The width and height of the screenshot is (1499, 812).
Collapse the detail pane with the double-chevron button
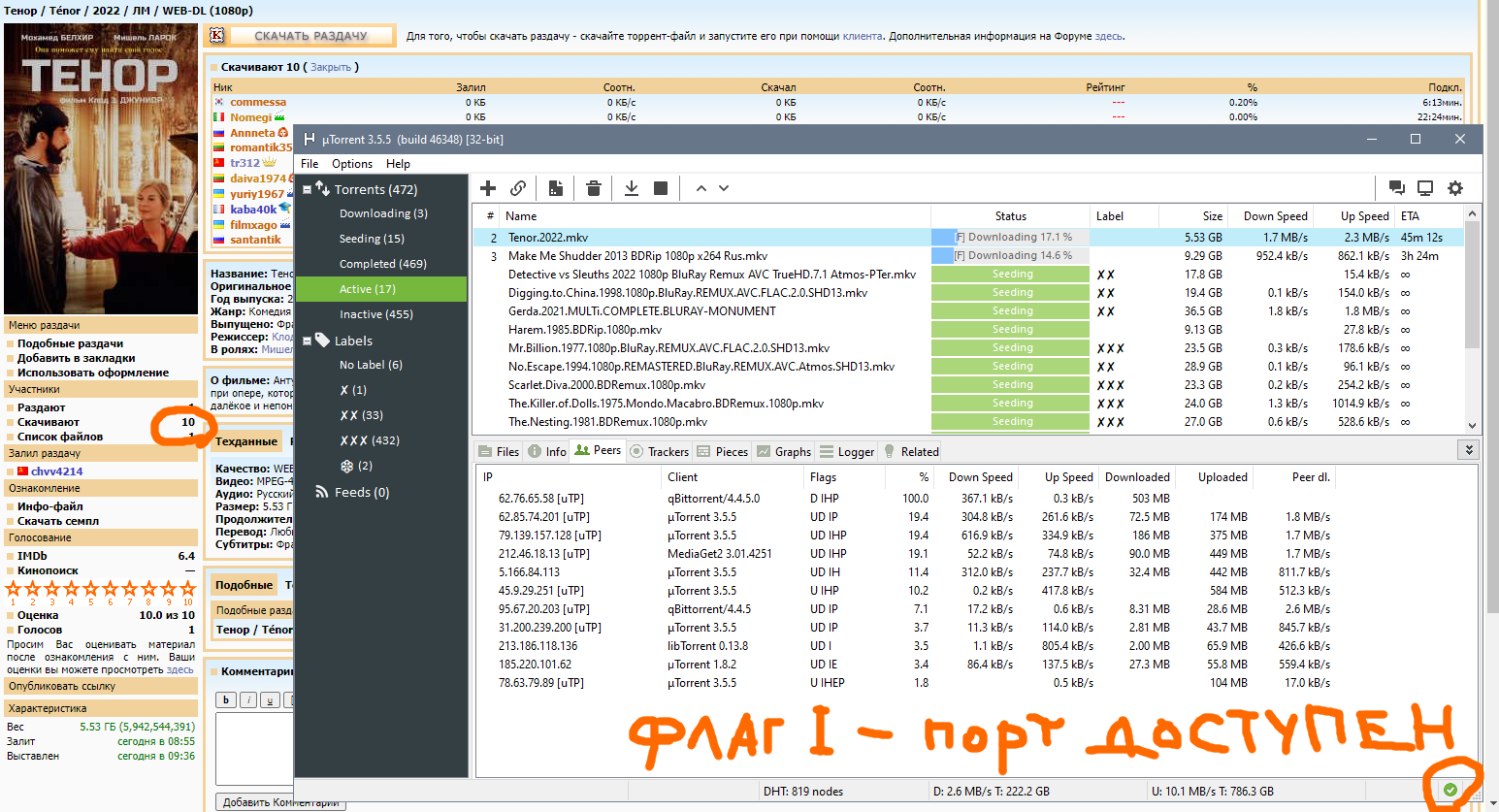pos(1469,450)
